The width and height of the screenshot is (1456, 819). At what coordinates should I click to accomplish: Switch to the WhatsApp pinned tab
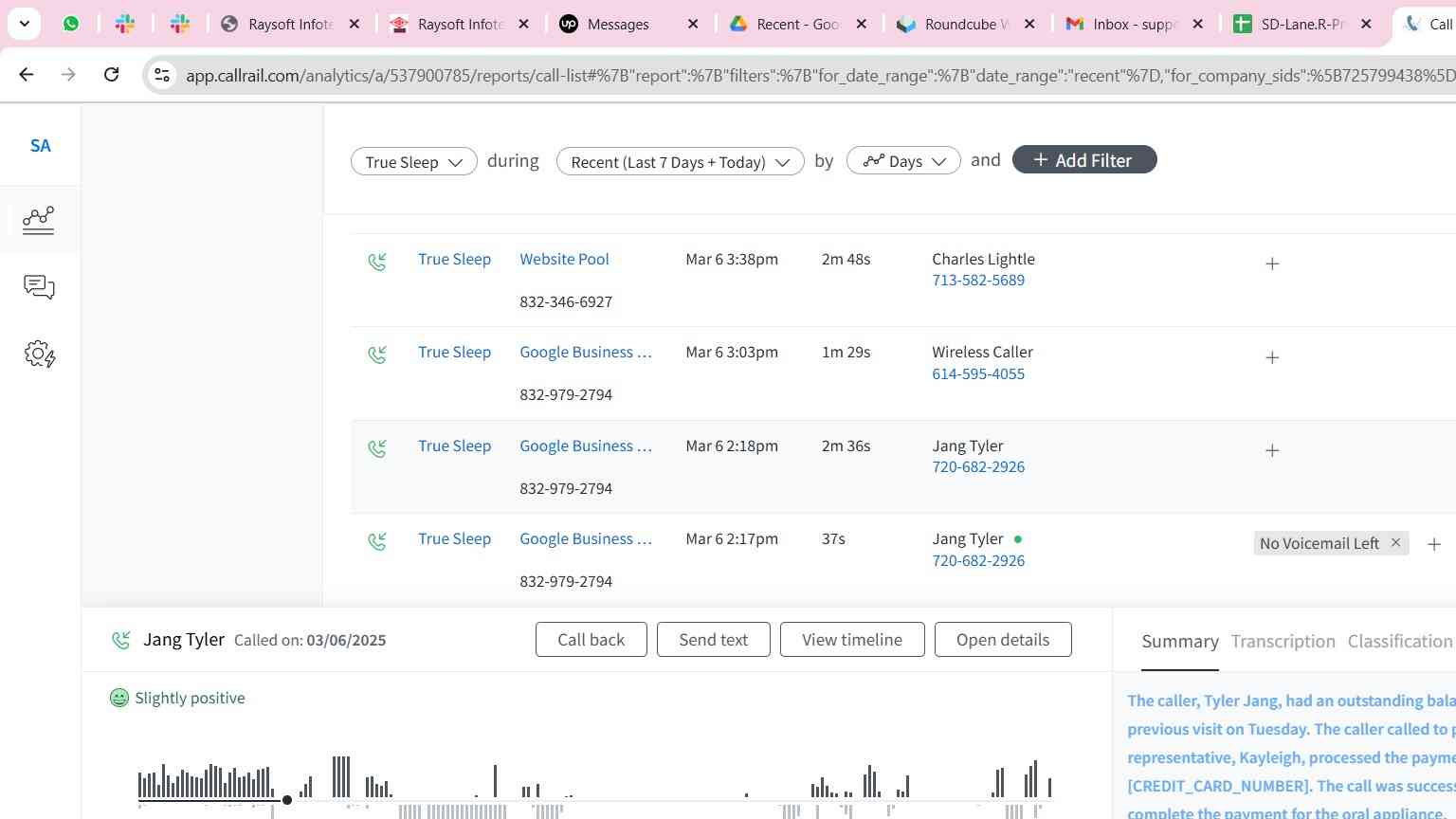pyautogui.click(x=71, y=24)
